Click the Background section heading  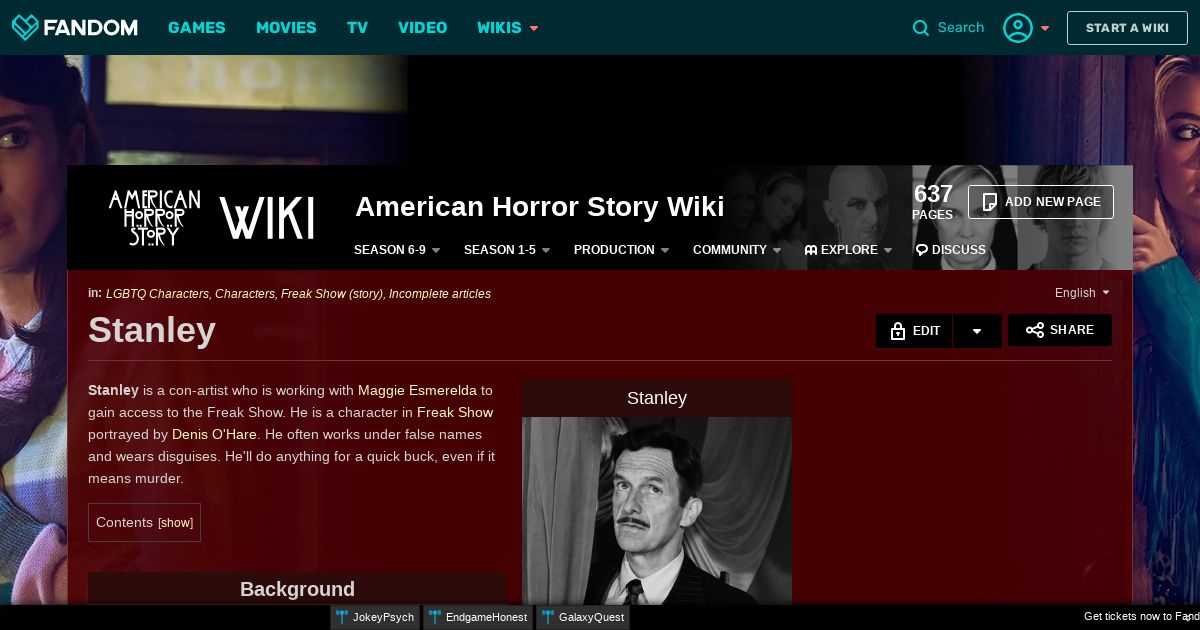(x=297, y=589)
